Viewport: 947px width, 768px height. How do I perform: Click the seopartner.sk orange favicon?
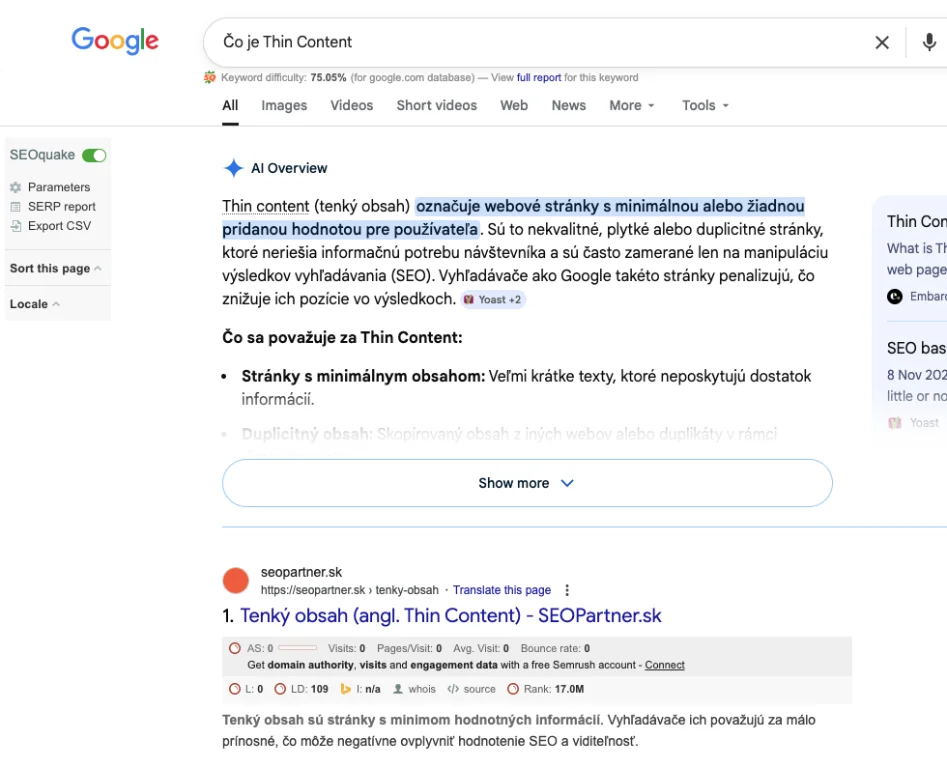pos(235,580)
